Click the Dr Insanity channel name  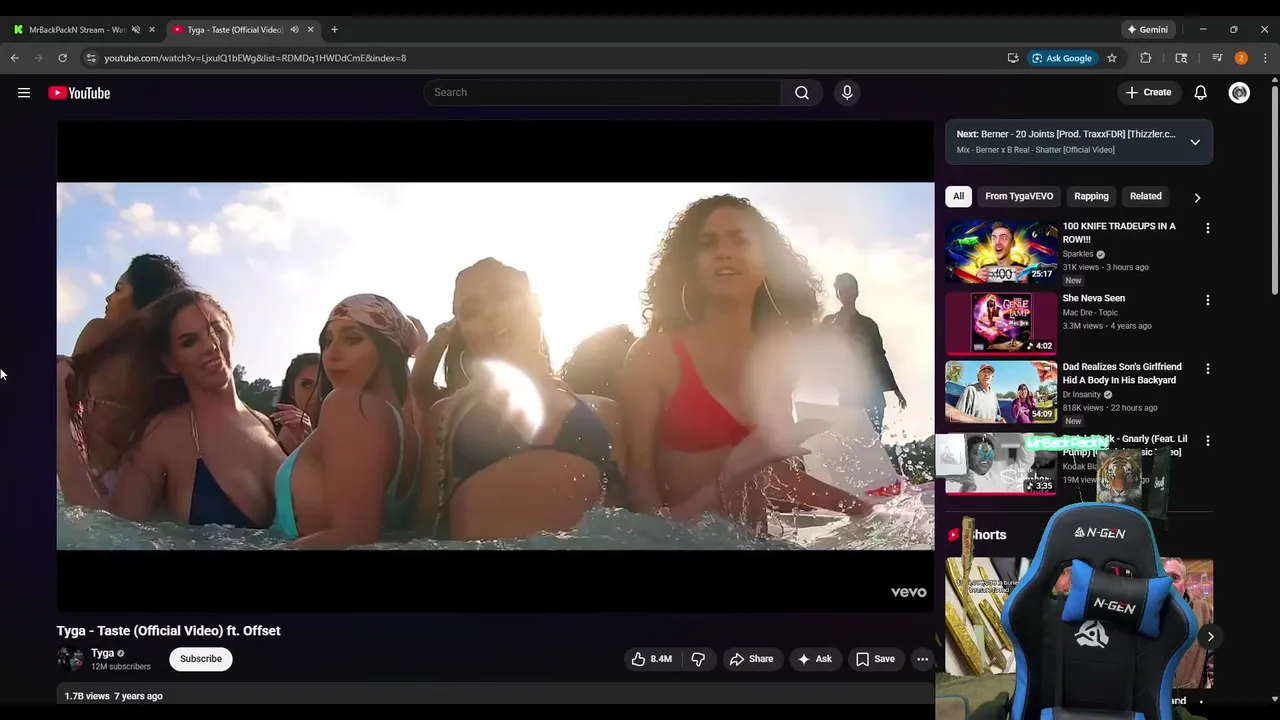tap(1081, 394)
